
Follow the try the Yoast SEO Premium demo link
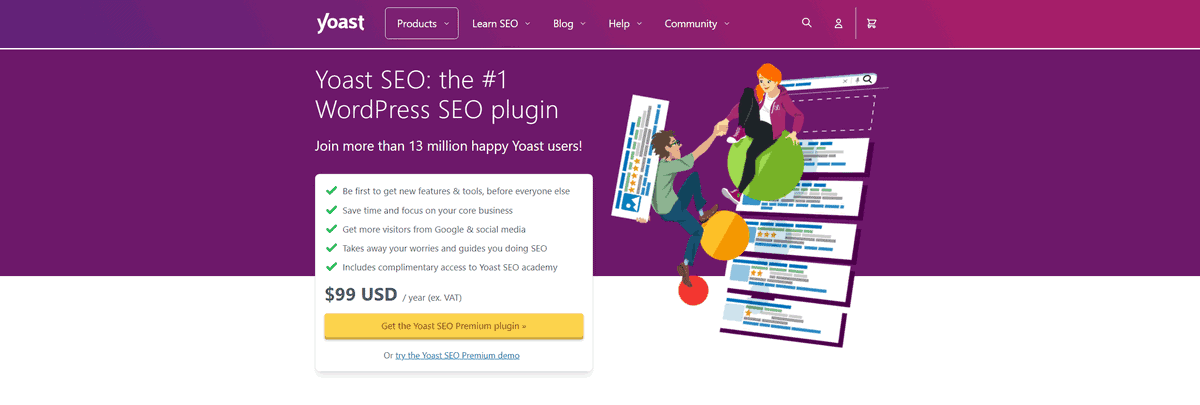[x=457, y=355]
